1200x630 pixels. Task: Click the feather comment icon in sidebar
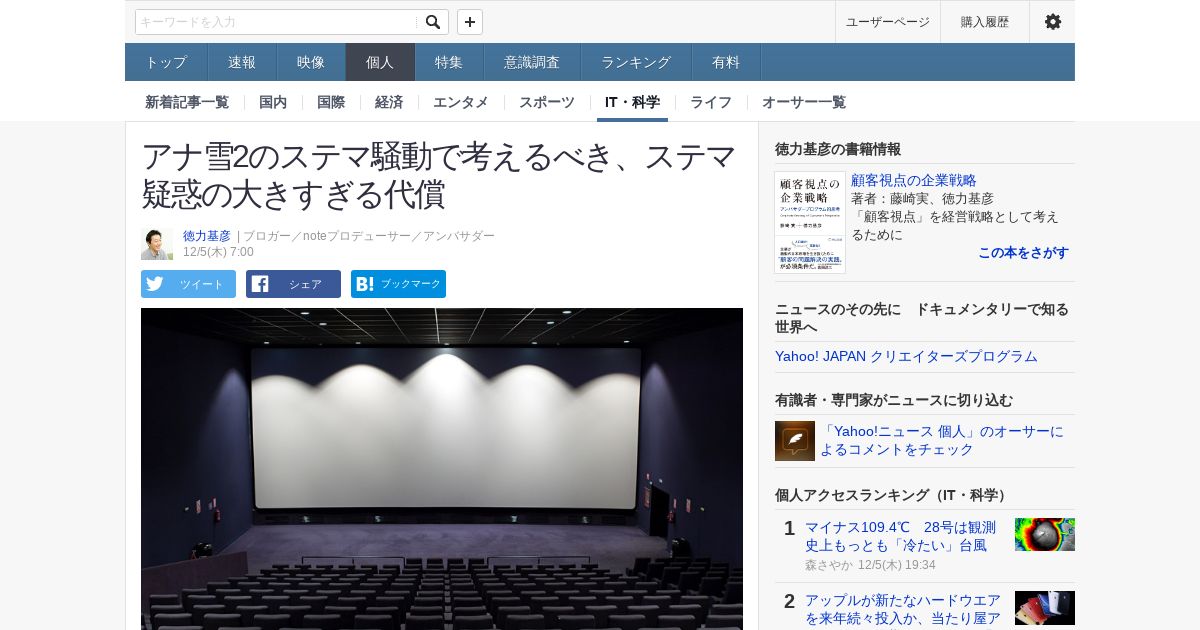(795, 441)
